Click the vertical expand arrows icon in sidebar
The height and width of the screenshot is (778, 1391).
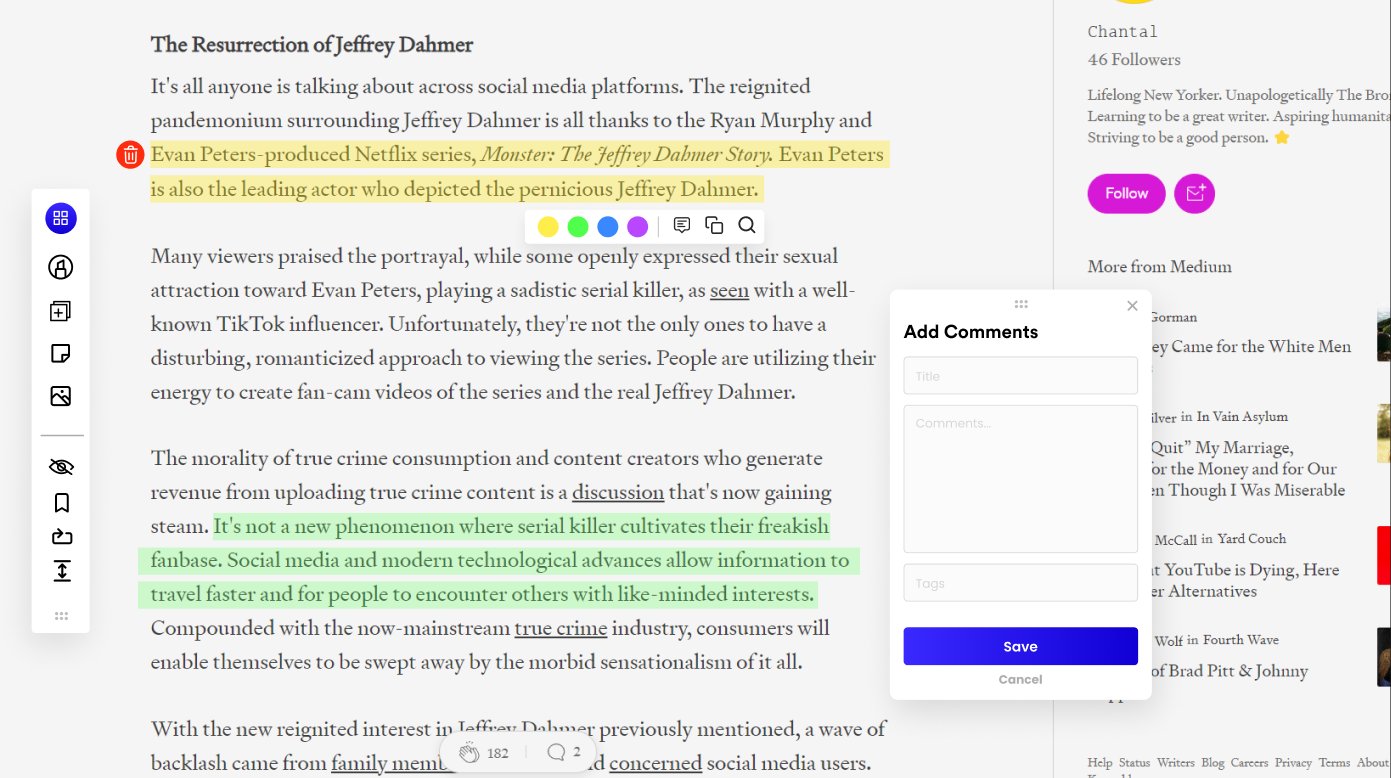click(x=61, y=571)
